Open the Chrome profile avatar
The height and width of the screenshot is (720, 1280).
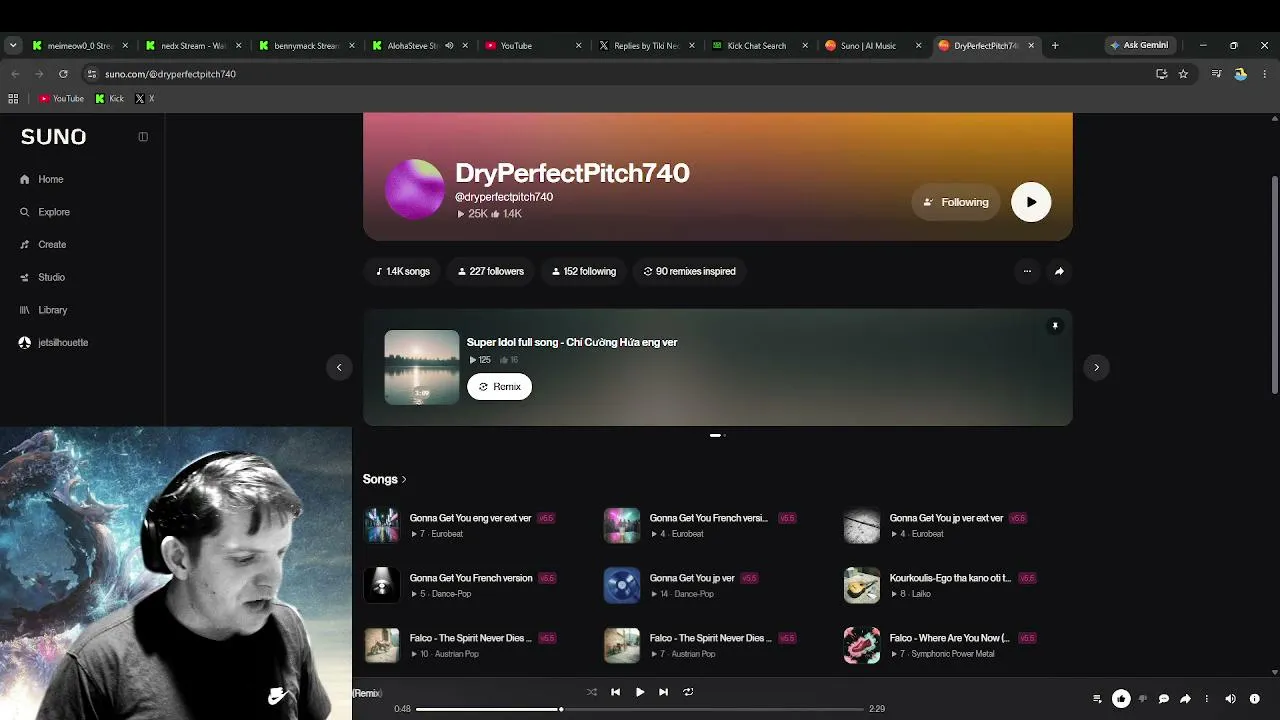click(x=1240, y=74)
